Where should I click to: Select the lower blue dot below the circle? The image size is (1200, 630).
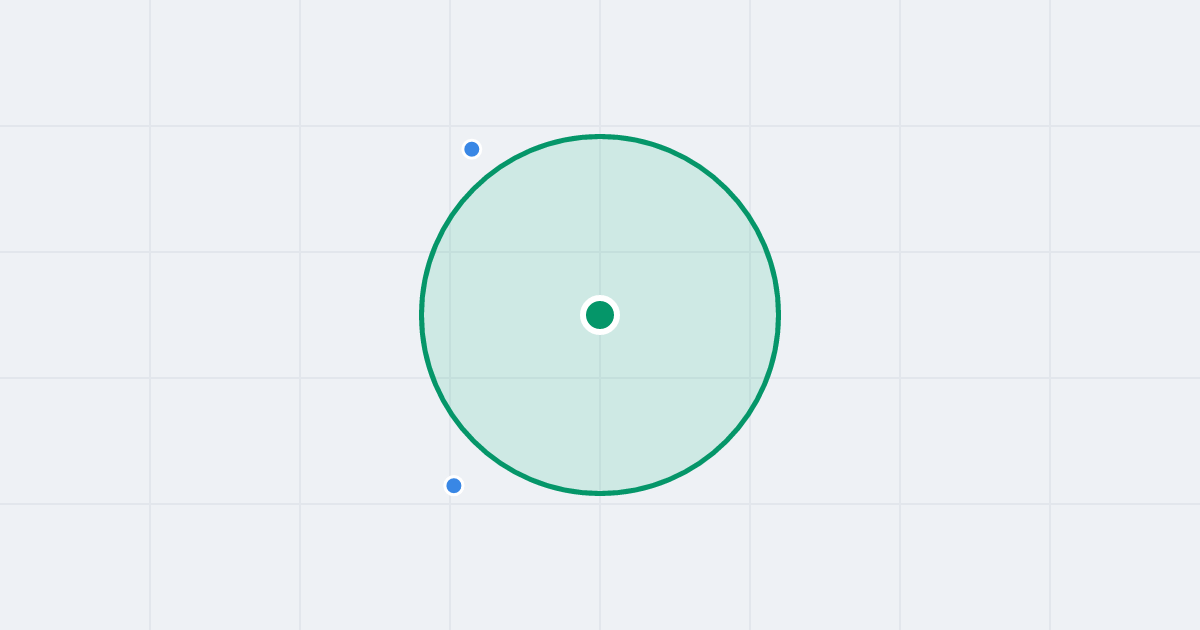pos(454,485)
